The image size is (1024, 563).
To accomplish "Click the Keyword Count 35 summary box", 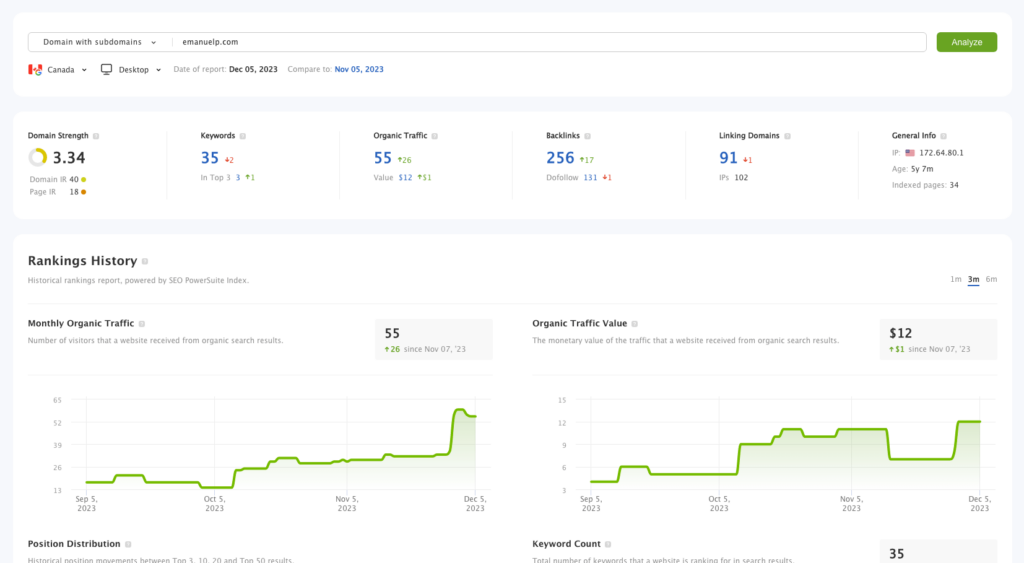I will tap(938, 551).
